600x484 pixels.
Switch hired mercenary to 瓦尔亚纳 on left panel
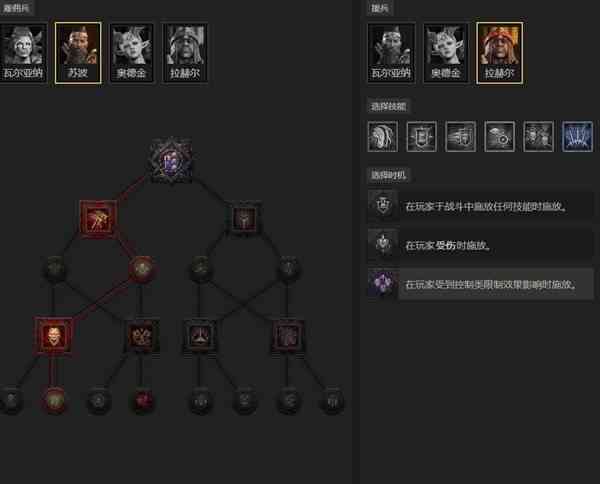click(23, 53)
